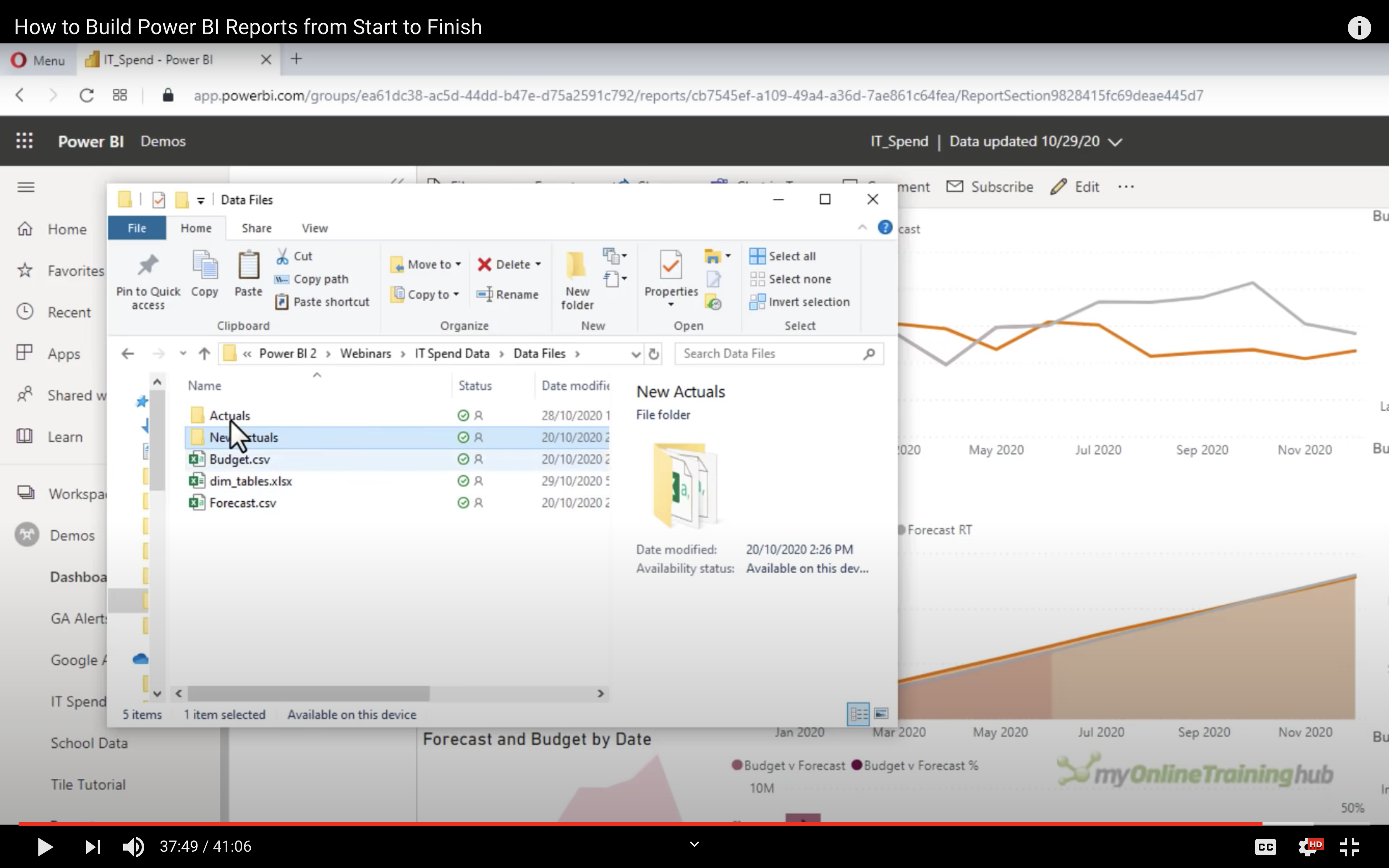Viewport: 1389px width, 868px height.
Task: Open the address bar path history chevron
Action: coord(635,354)
